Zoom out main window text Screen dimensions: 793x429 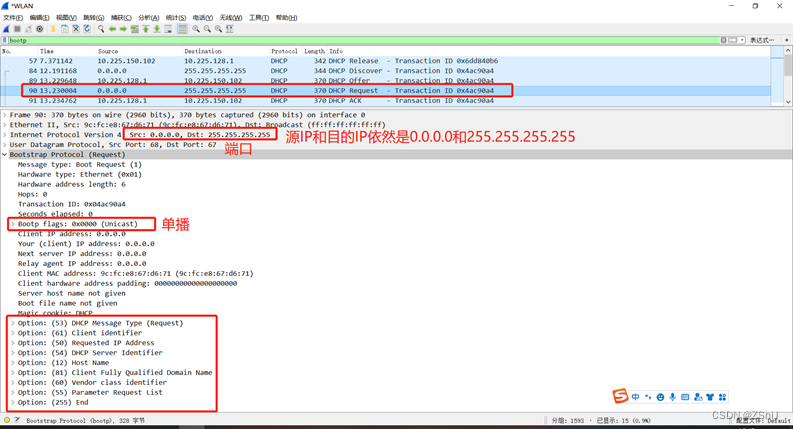[x=207, y=29]
